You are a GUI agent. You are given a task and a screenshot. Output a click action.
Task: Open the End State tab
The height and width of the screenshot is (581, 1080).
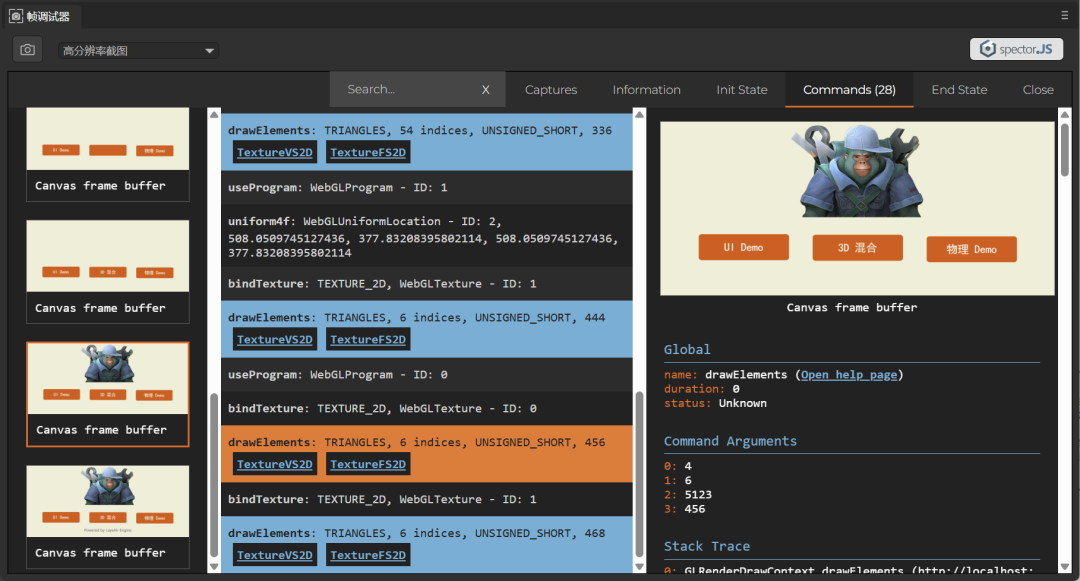959,89
